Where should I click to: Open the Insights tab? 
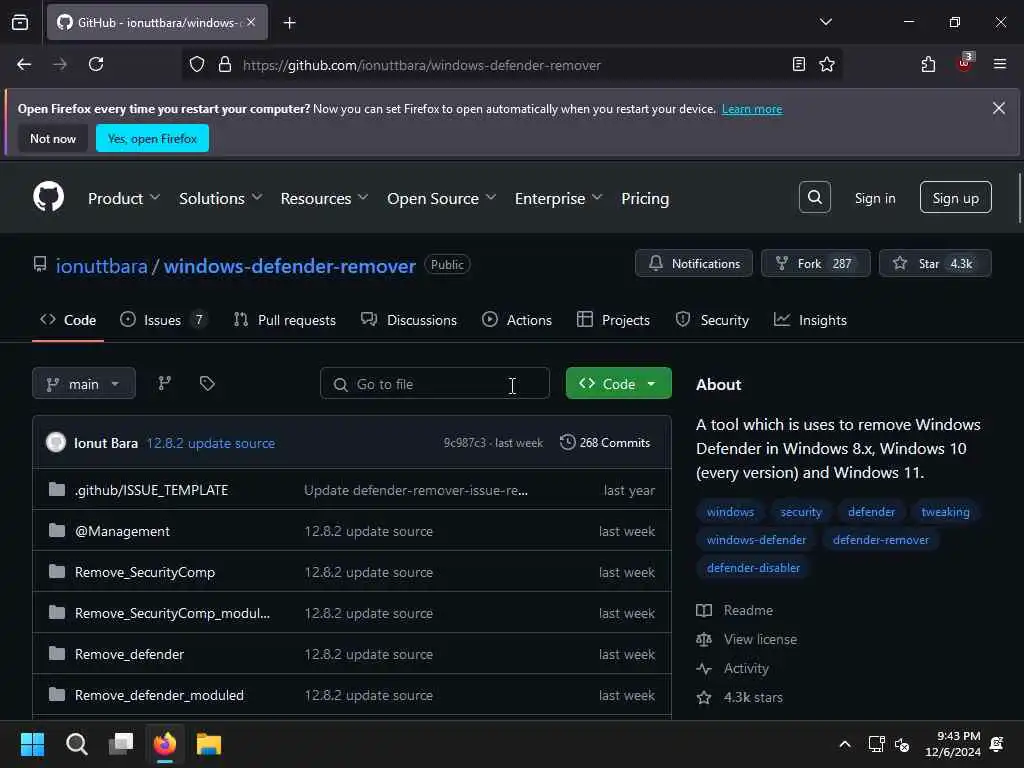pyautogui.click(x=810, y=320)
